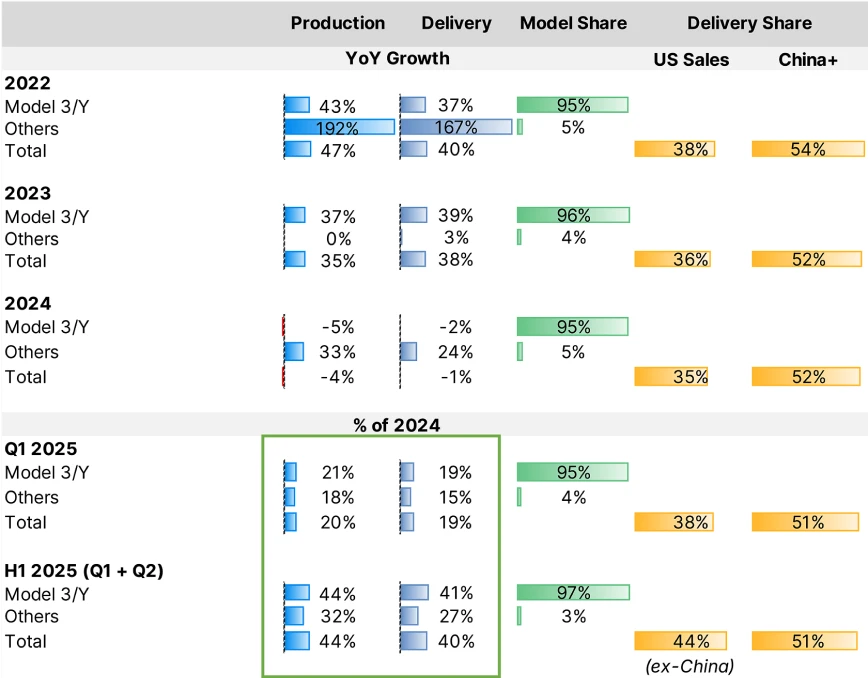This screenshot has width=868, height=678.
Task: Select the 2023 year heading
Action: 28,194
